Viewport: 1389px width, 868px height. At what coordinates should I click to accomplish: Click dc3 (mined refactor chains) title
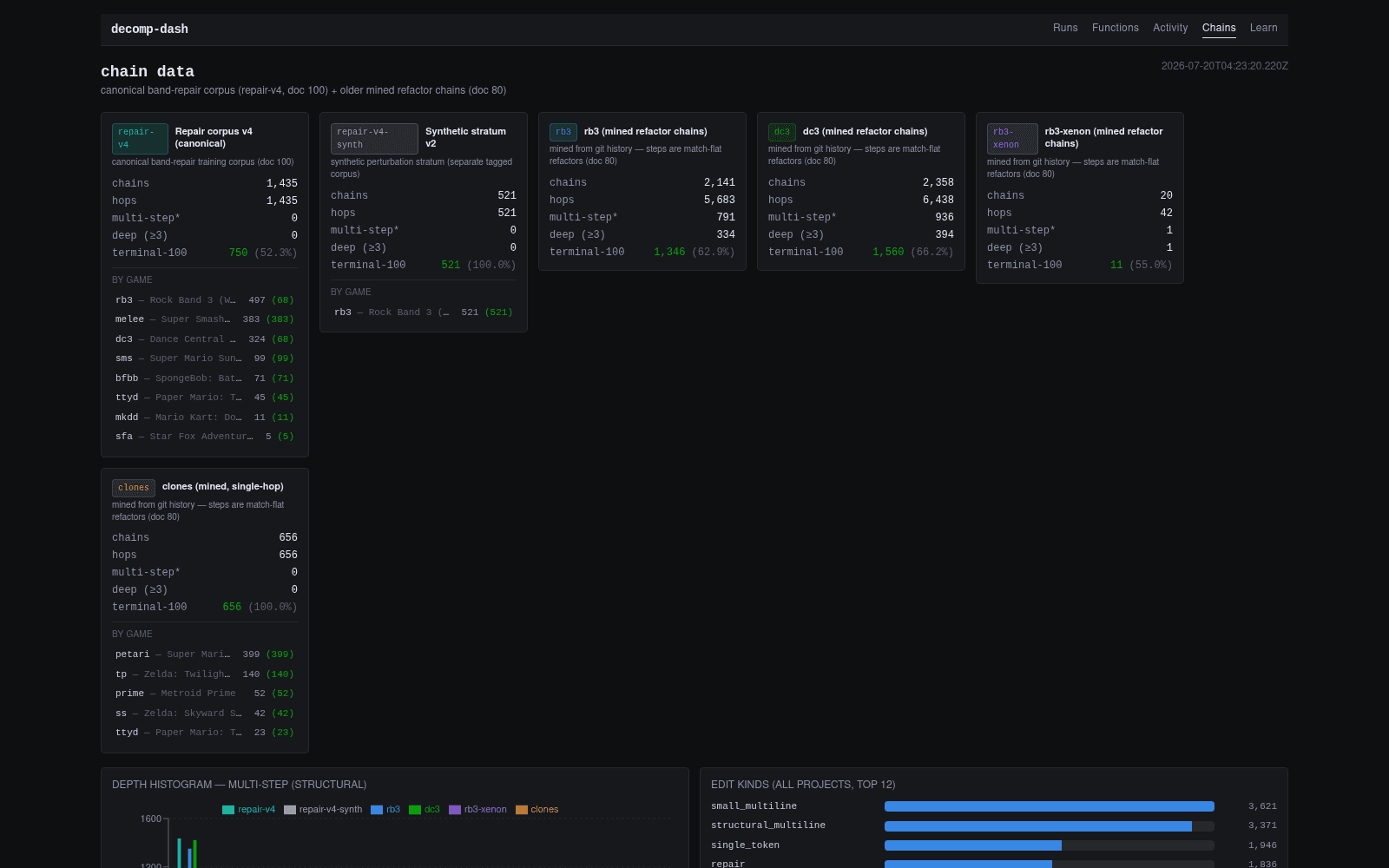(x=865, y=131)
